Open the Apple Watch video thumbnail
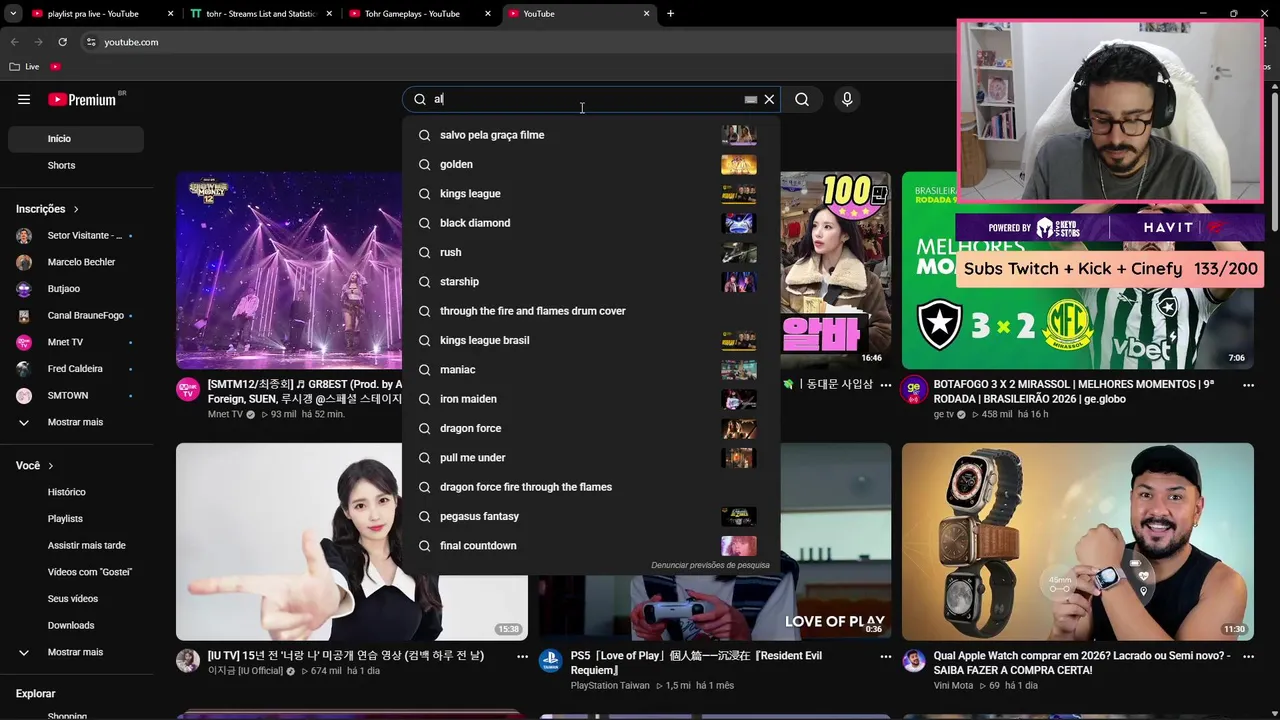 pos(1078,541)
